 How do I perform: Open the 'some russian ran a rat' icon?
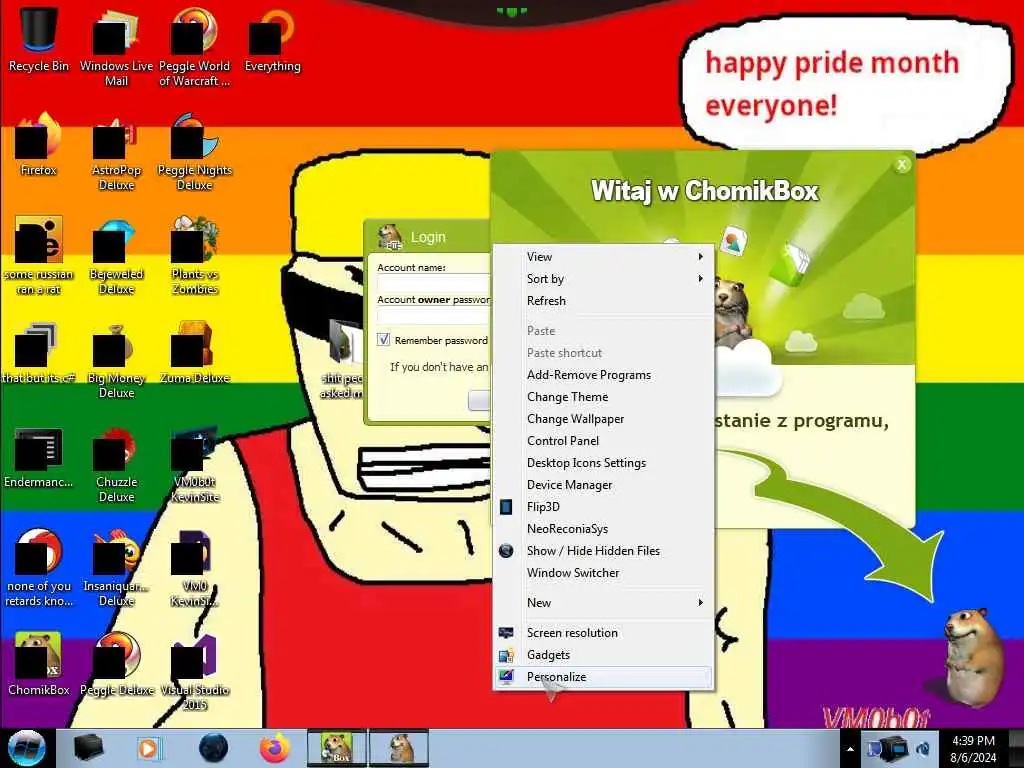coord(39,255)
